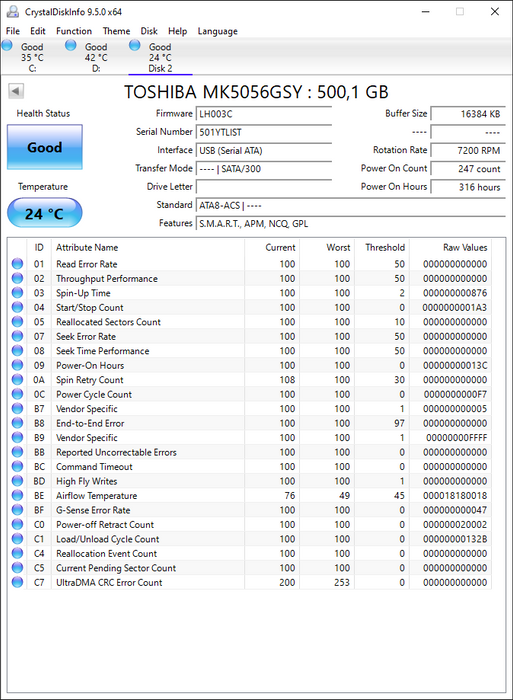
Task: Select the Spin Retry Count current value 108
Action: [x=287, y=379]
